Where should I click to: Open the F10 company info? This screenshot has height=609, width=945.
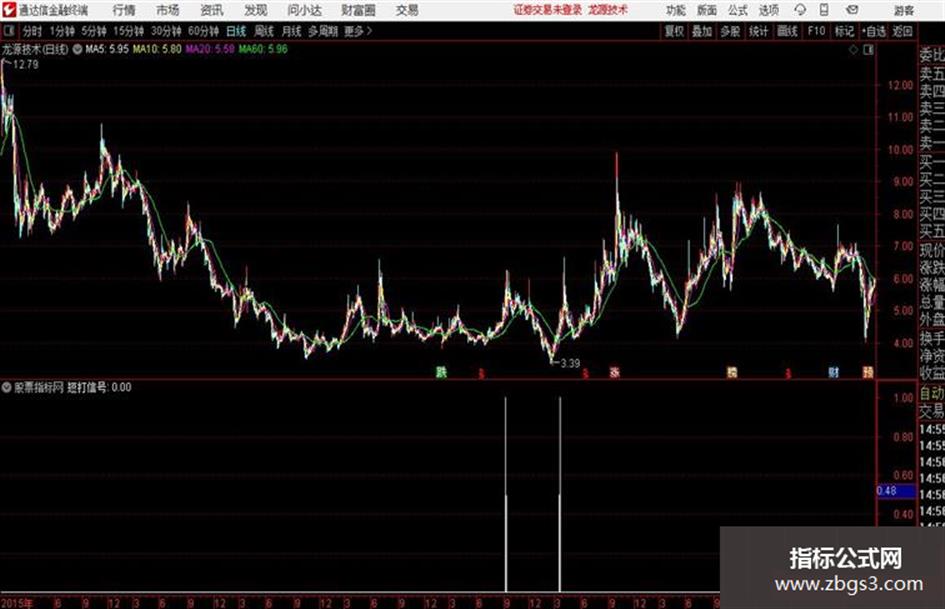816,31
